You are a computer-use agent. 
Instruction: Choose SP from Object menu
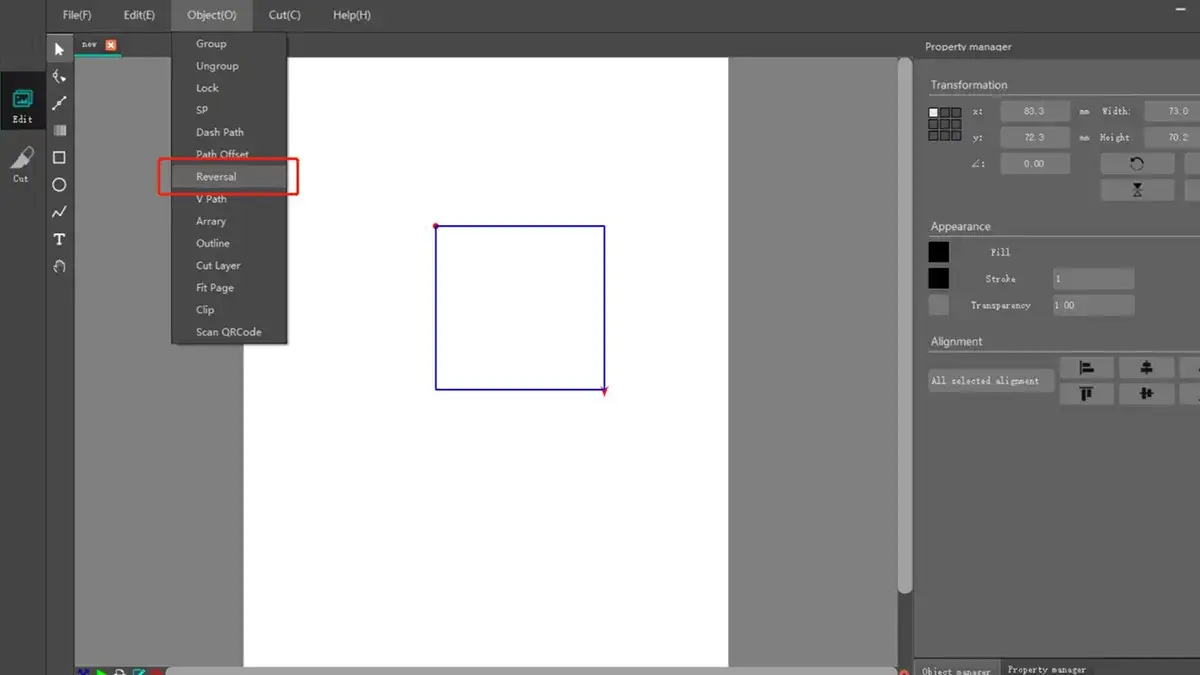click(x=229, y=110)
